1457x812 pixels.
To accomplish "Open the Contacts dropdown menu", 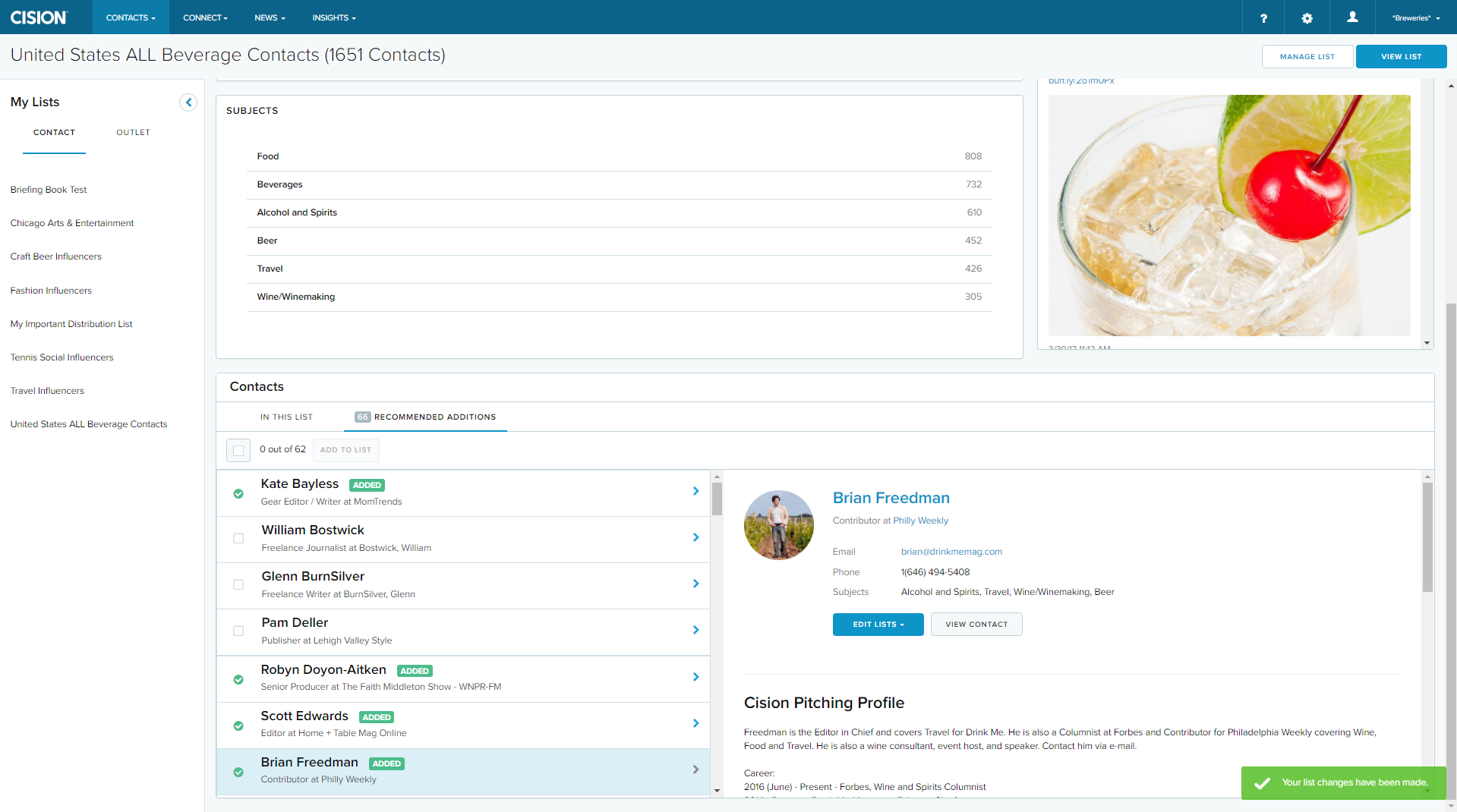I will [131, 17].
